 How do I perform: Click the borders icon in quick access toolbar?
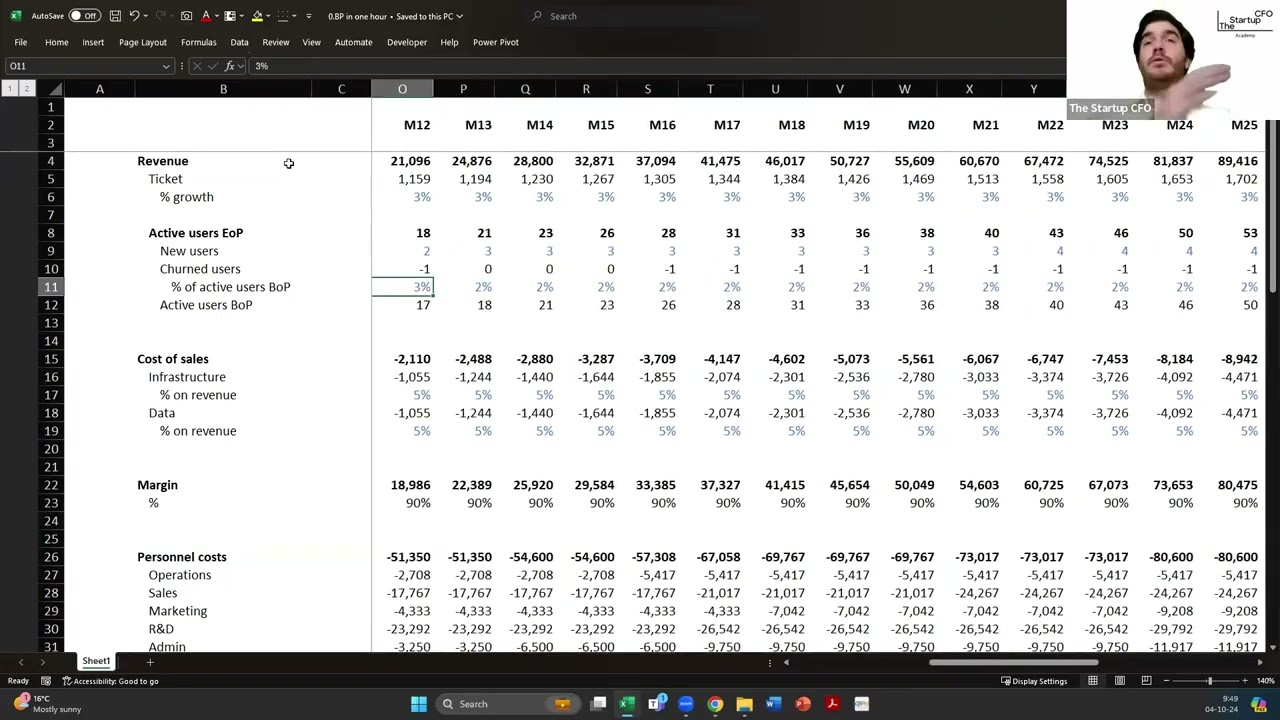(282, 16)
